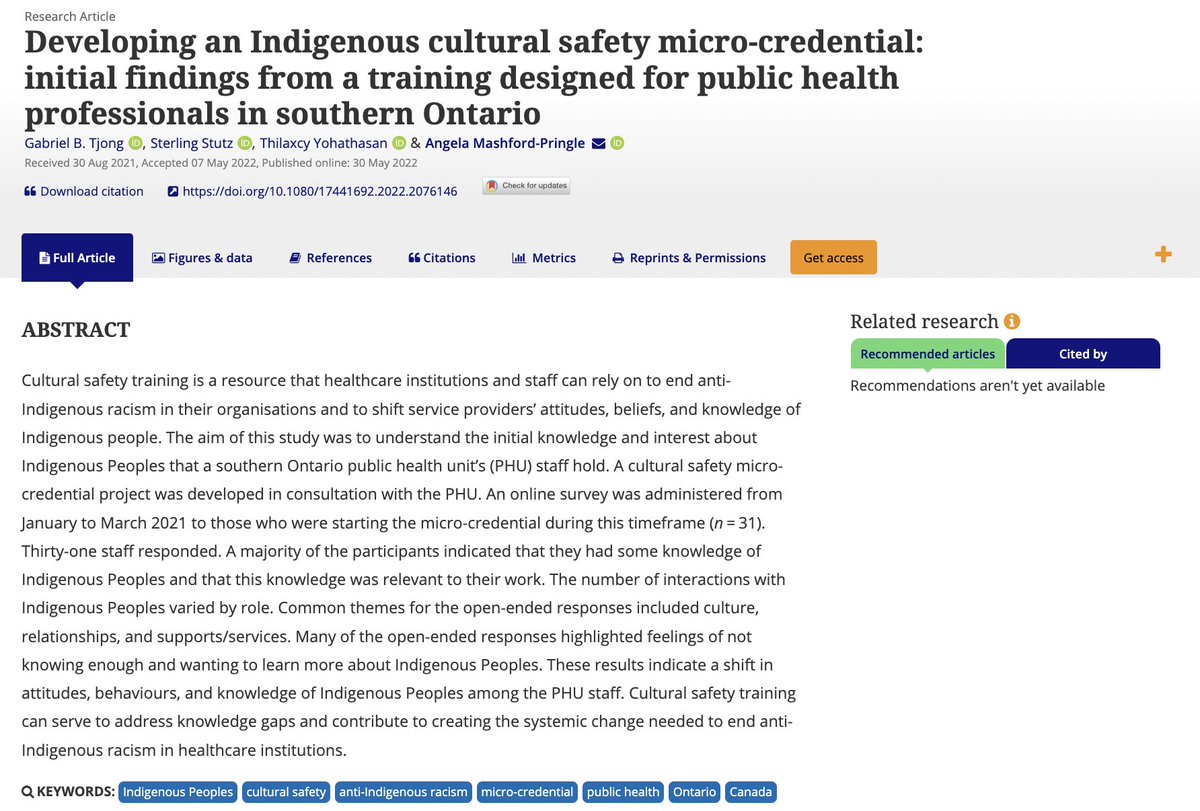Click the Related research heading

[x=924, y=321]
